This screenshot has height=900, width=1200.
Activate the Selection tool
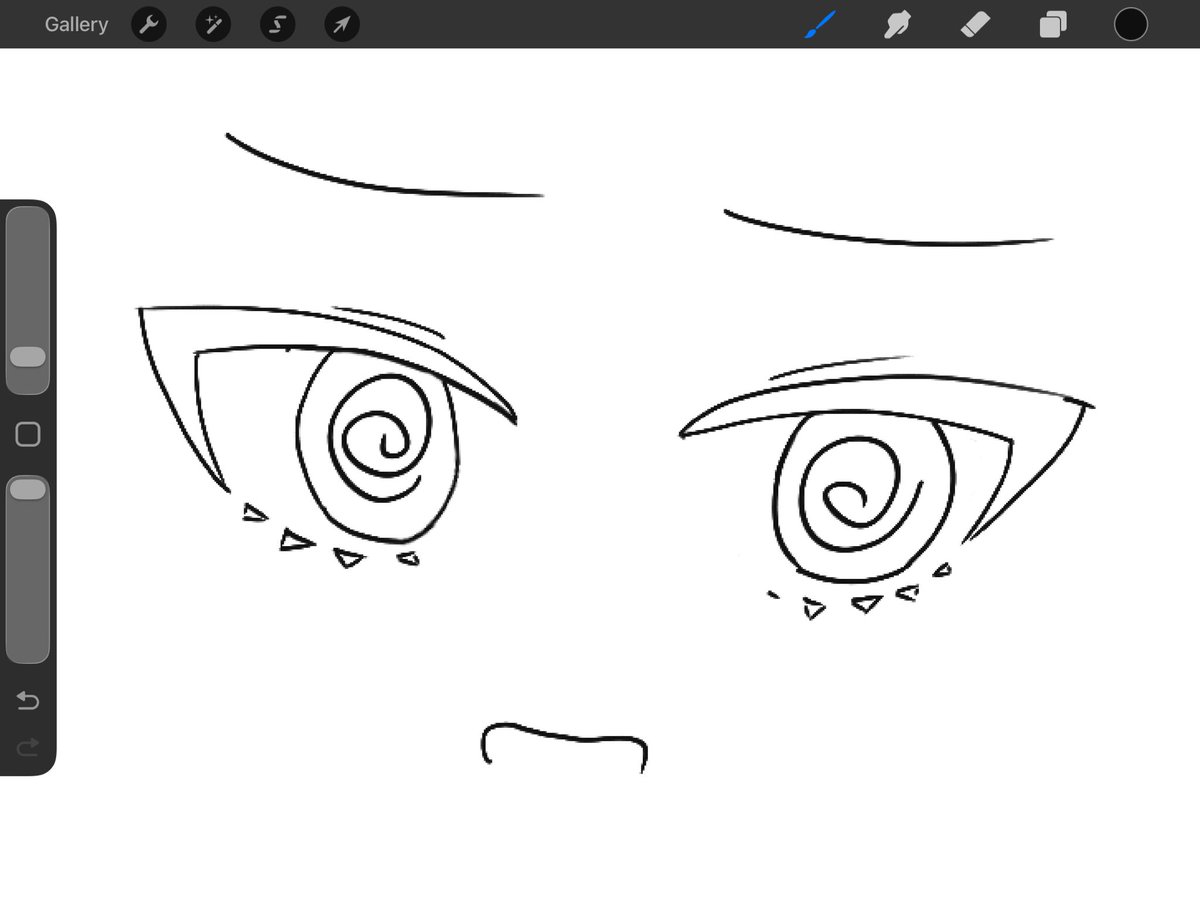(277, 24)
